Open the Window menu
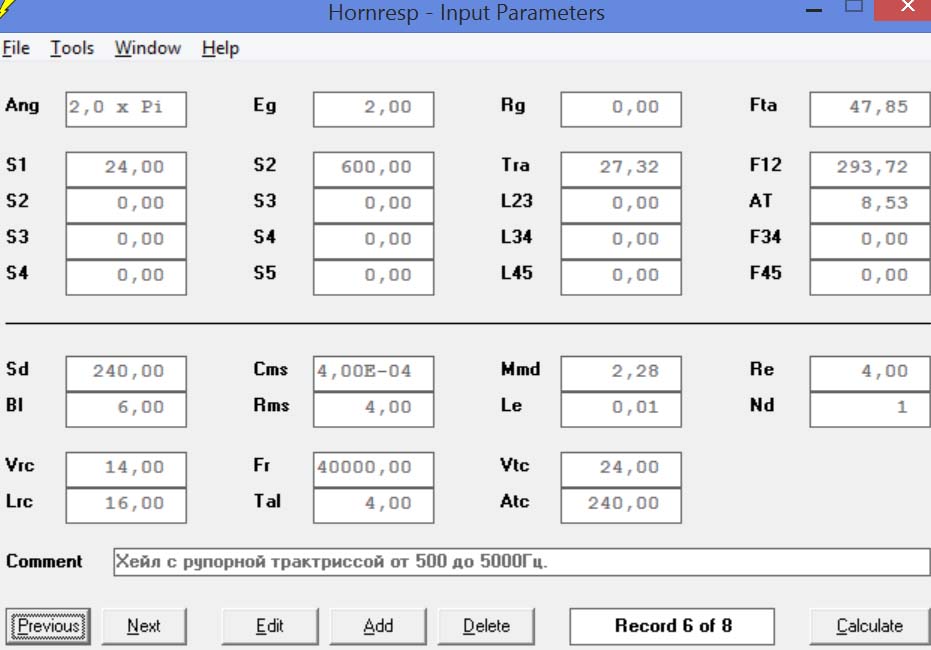This screenshot has width=931, height=650. (x=148, y=48)
